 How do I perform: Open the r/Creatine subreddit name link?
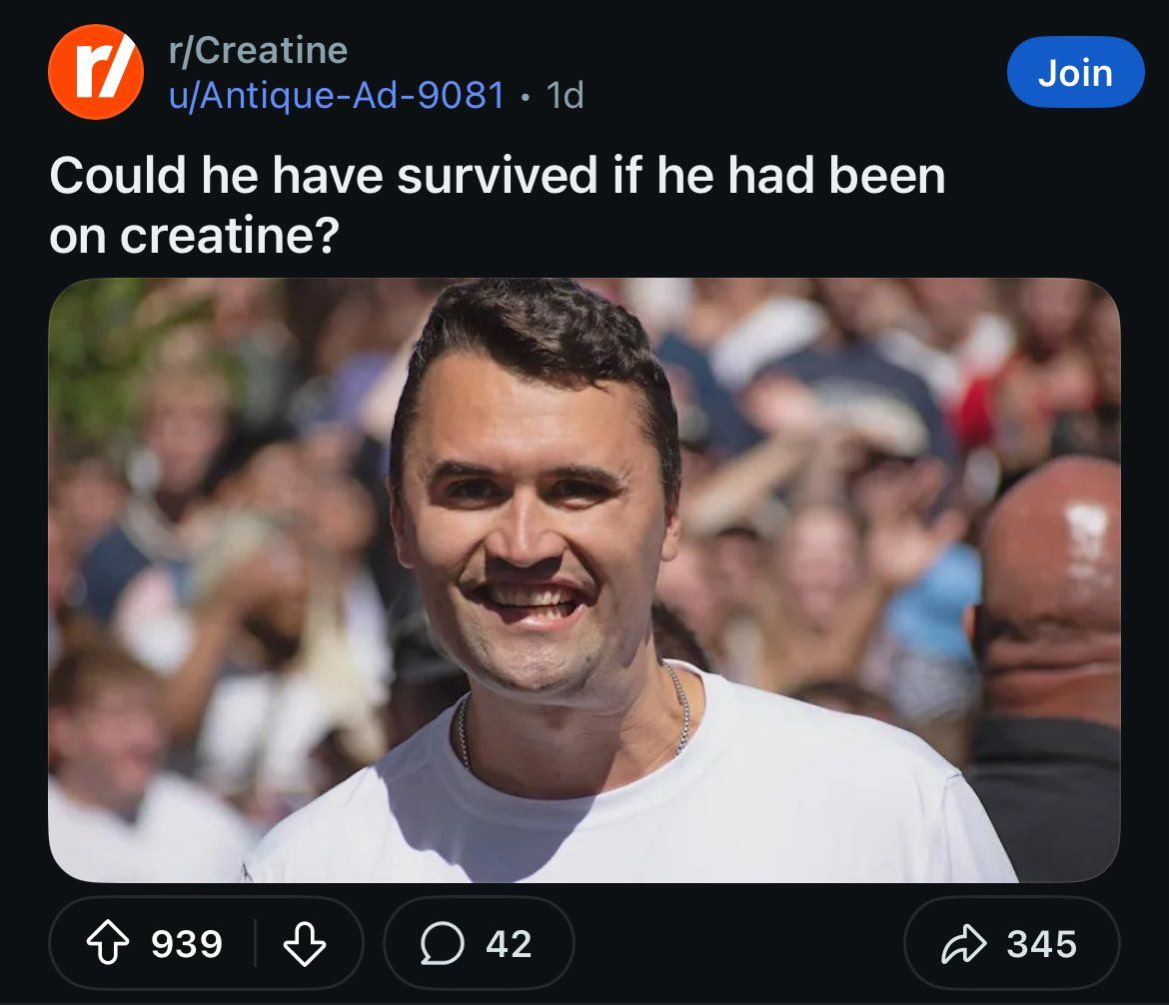point(258,50)
